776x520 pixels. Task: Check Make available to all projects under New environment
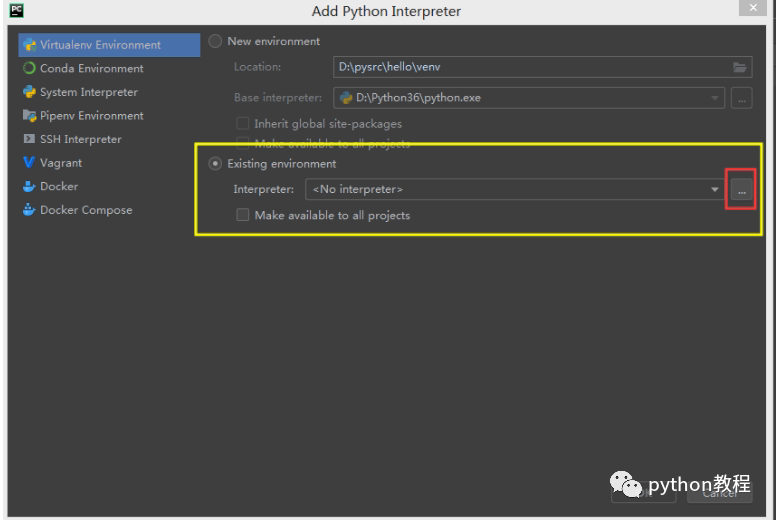pyautogui.click(x=242, y=143)
